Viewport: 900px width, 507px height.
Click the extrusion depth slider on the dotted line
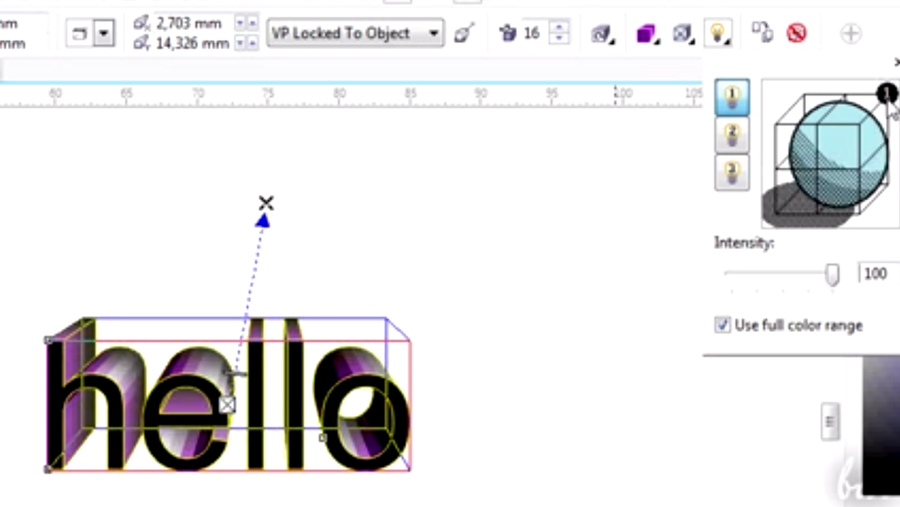coord(235,374)
